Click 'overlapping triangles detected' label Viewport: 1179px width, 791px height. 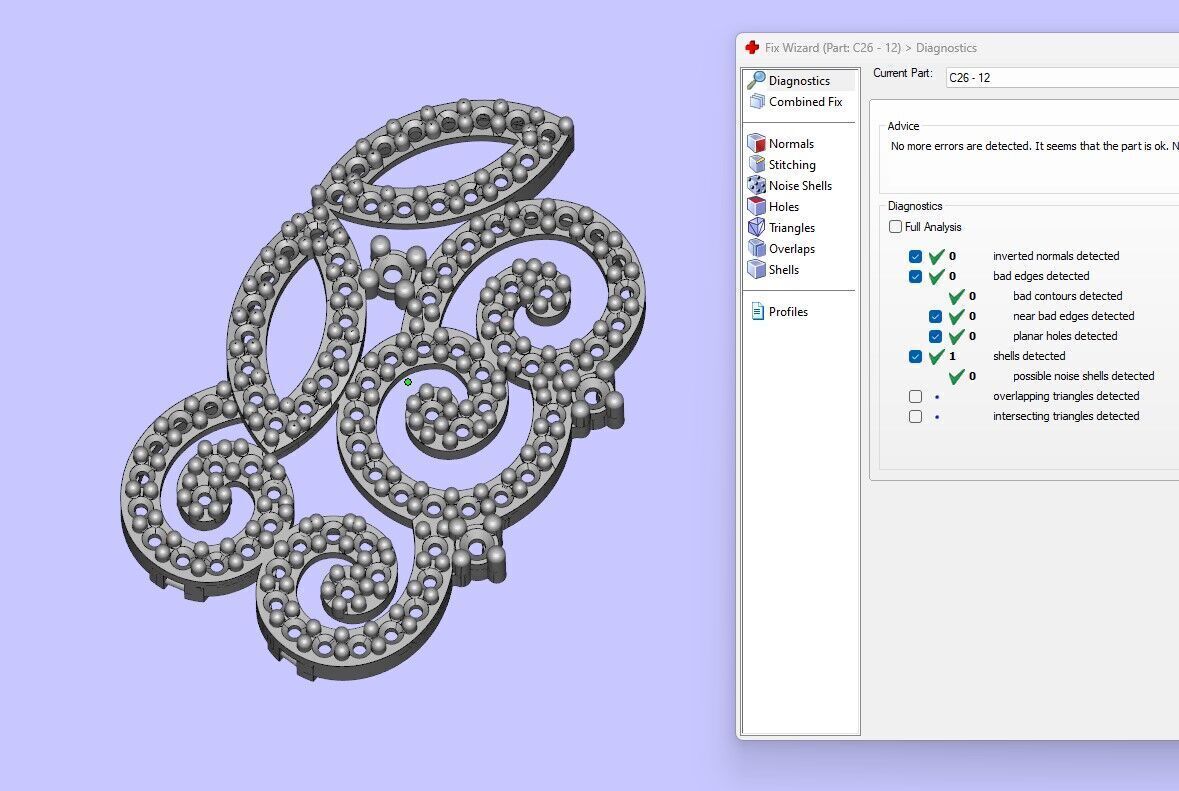click(1065, 396)
